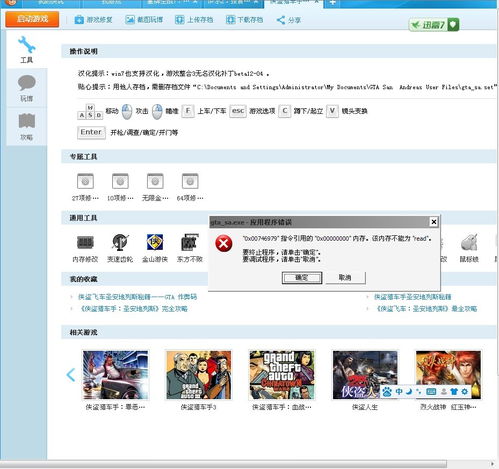Click 上传存档 upload save
The image size is (499, 469).
point(194,20)
